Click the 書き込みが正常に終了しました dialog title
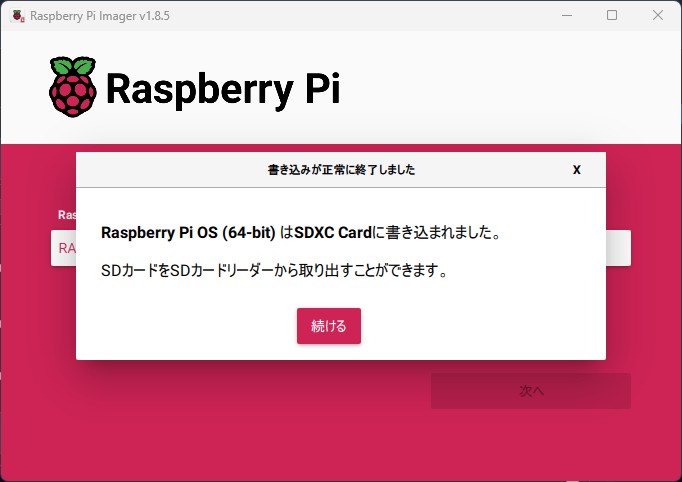This screenshot has width=682, height=482. [x=341, y=170]
